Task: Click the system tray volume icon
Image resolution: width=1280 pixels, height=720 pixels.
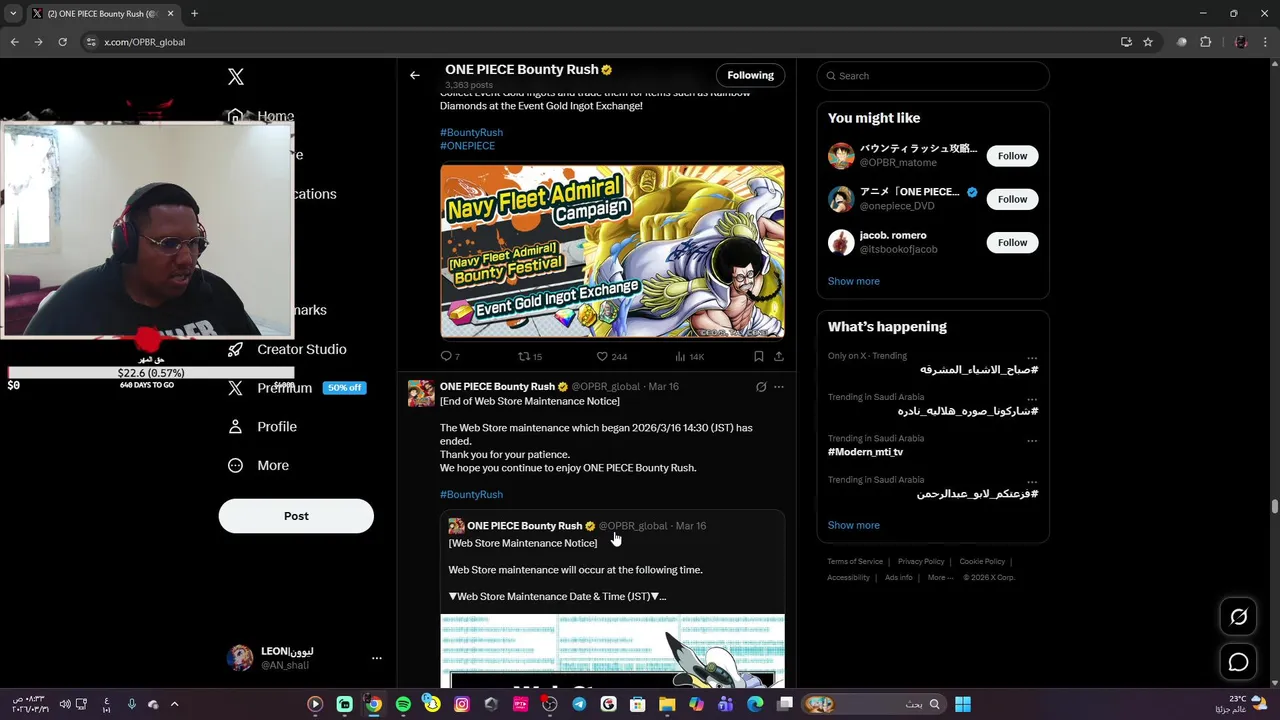Action: click(x=65, y=704)
